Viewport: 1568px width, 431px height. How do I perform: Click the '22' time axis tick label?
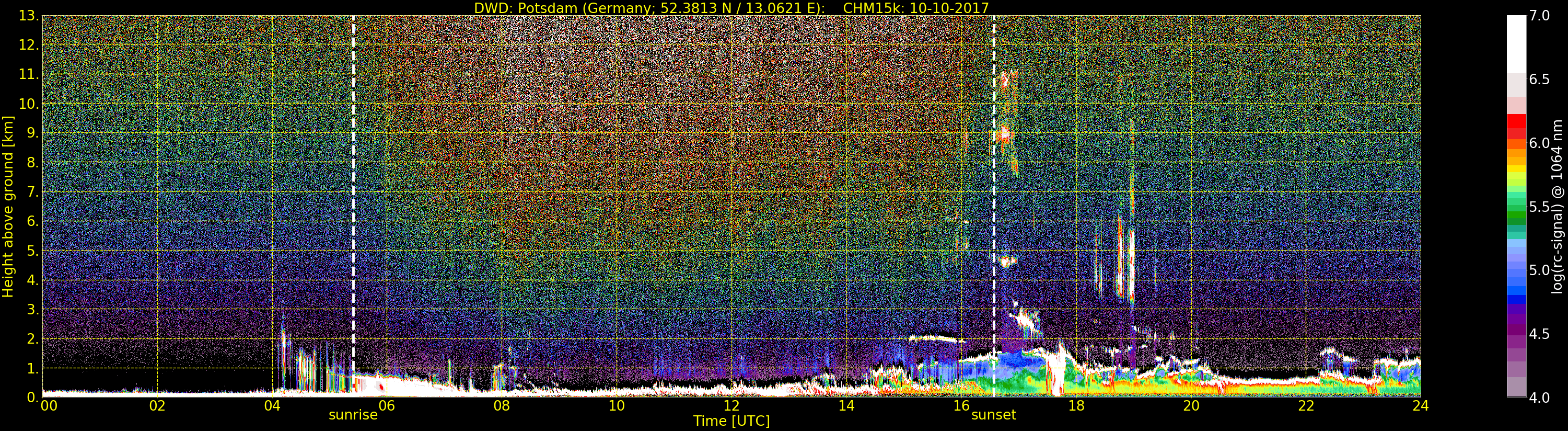1306,406
